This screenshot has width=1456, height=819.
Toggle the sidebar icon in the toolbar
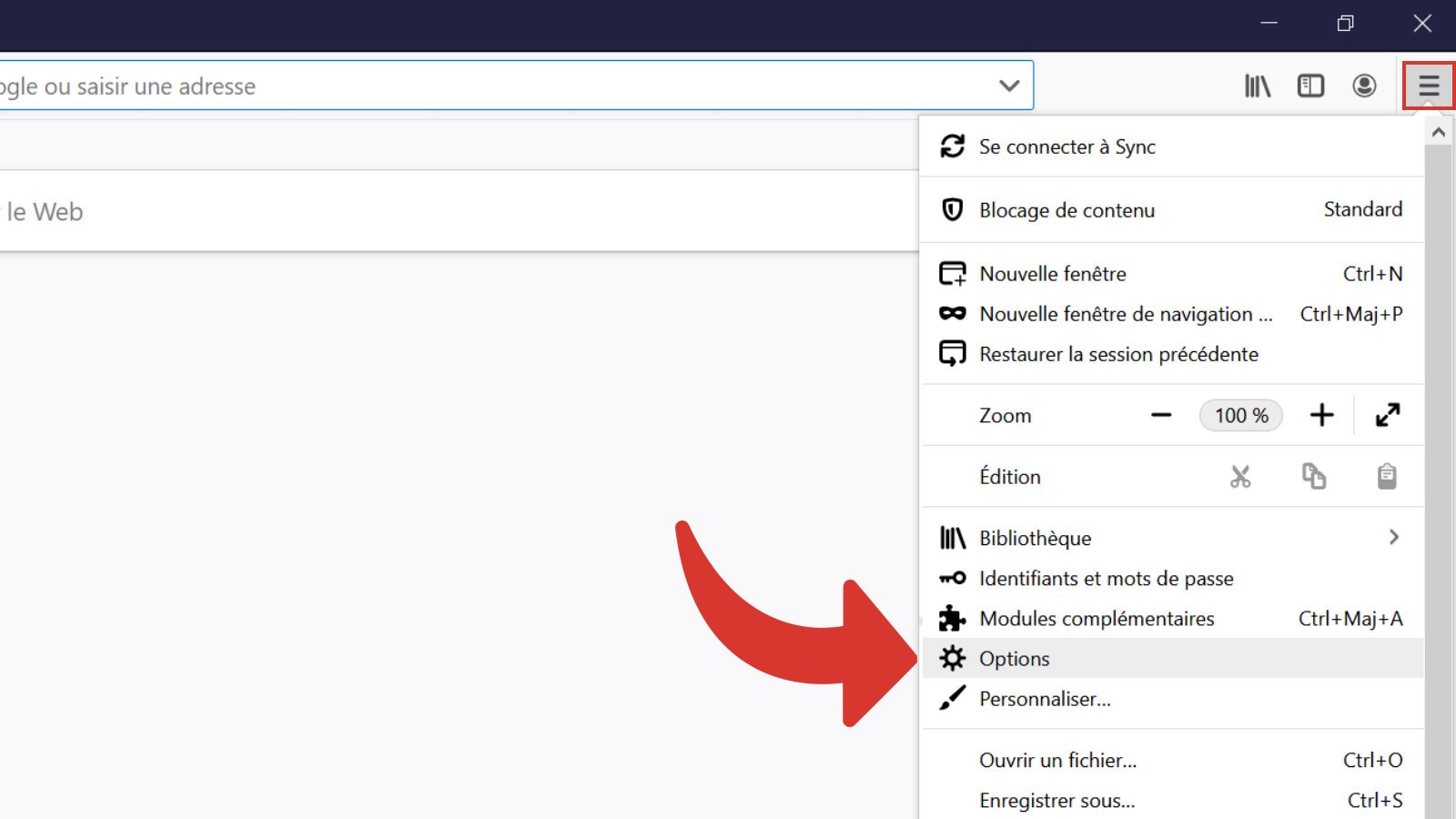coord(1310,86)
